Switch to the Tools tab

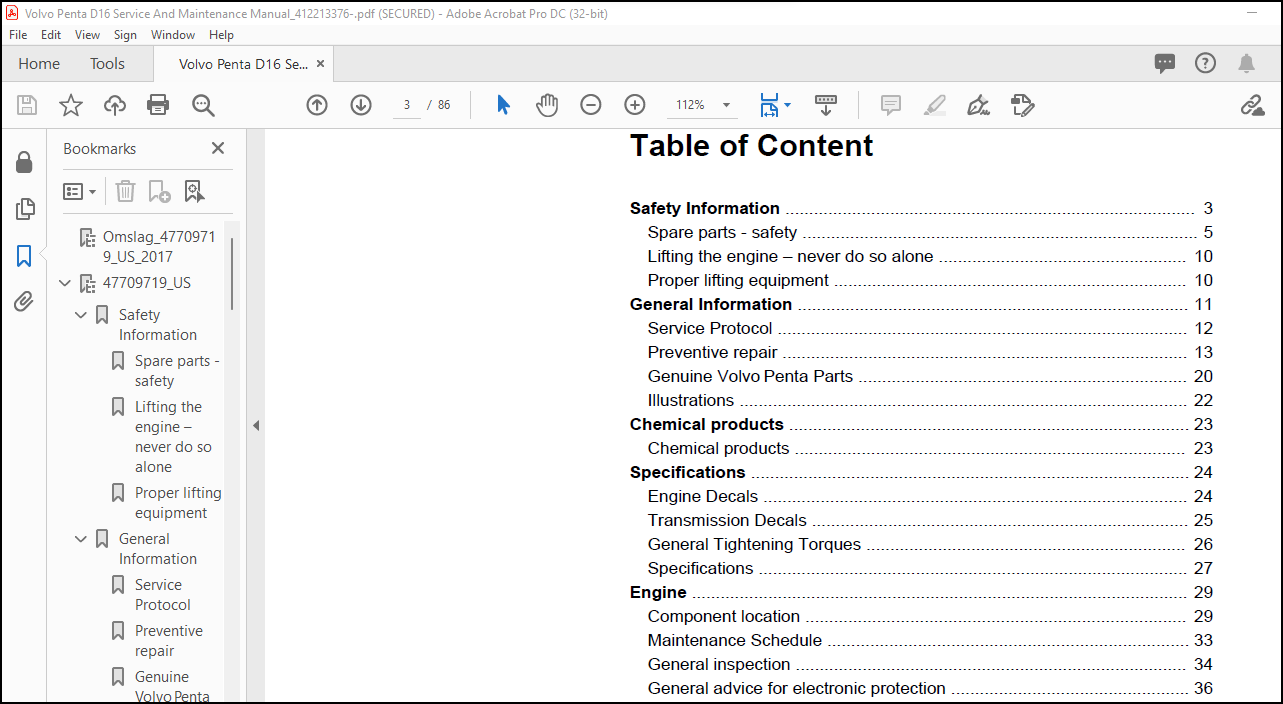tap(107, 63)
